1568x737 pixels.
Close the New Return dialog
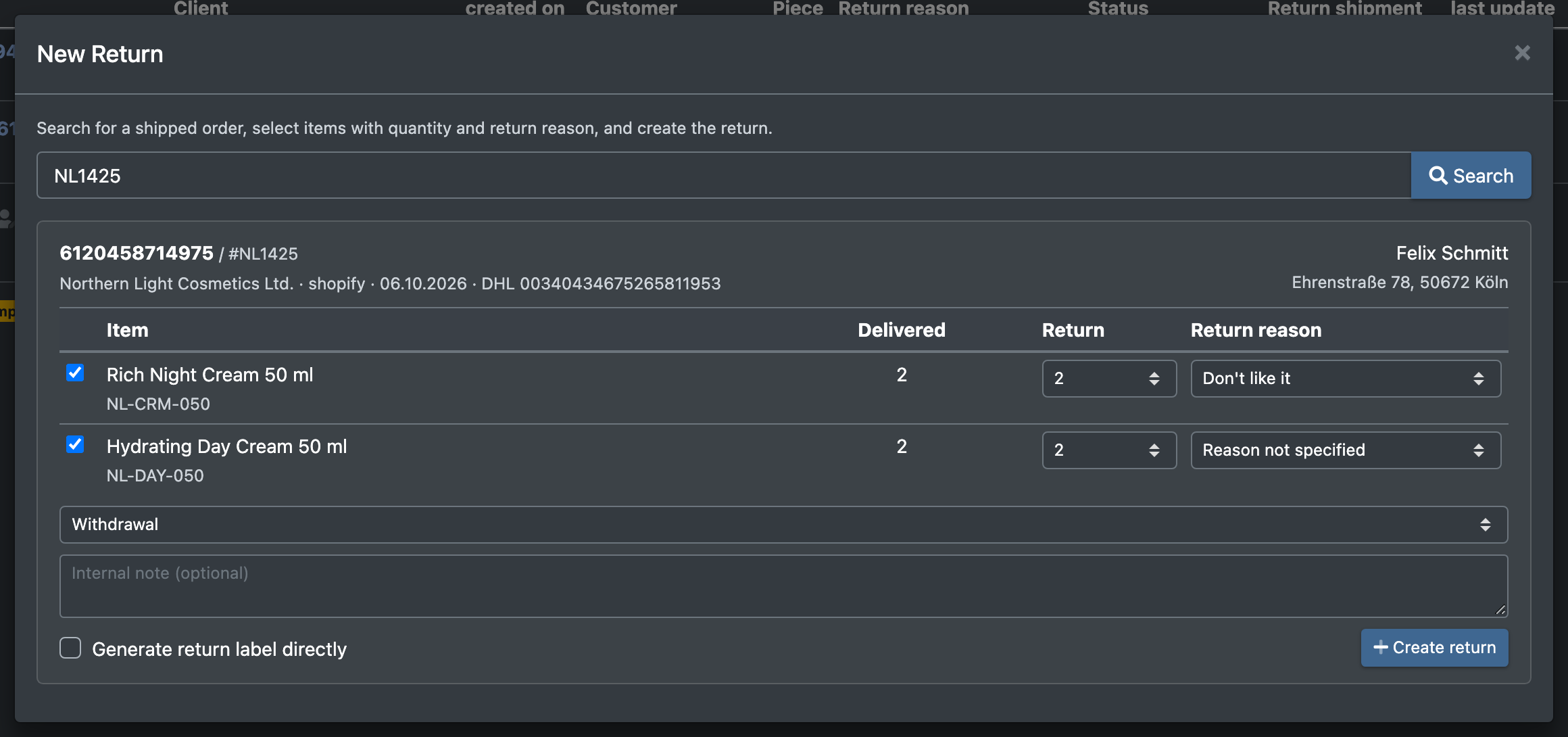click(x=1522, y=53)
